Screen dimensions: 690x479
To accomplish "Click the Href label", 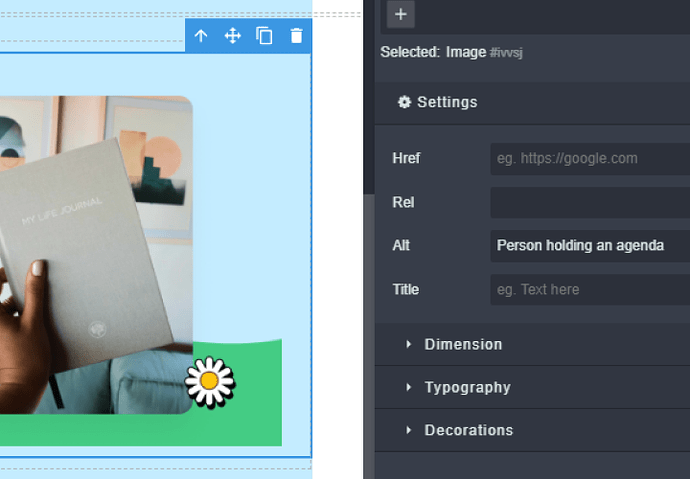I will (406, 158).
